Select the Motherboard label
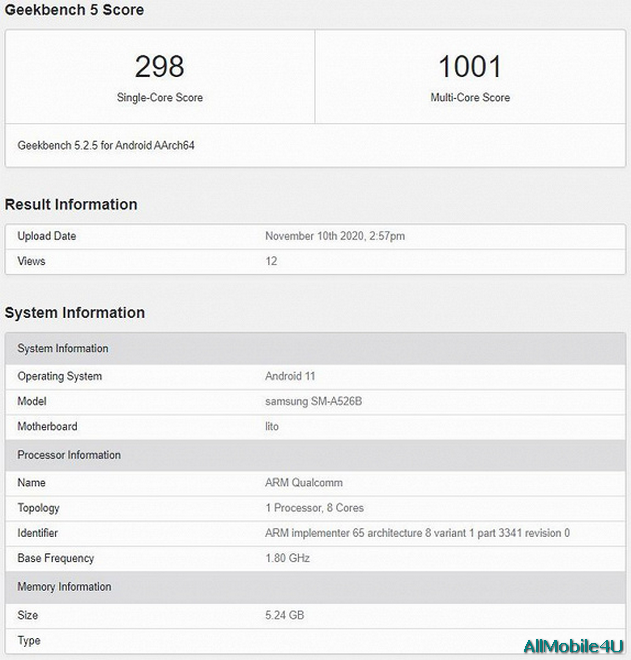 [48, 427]
